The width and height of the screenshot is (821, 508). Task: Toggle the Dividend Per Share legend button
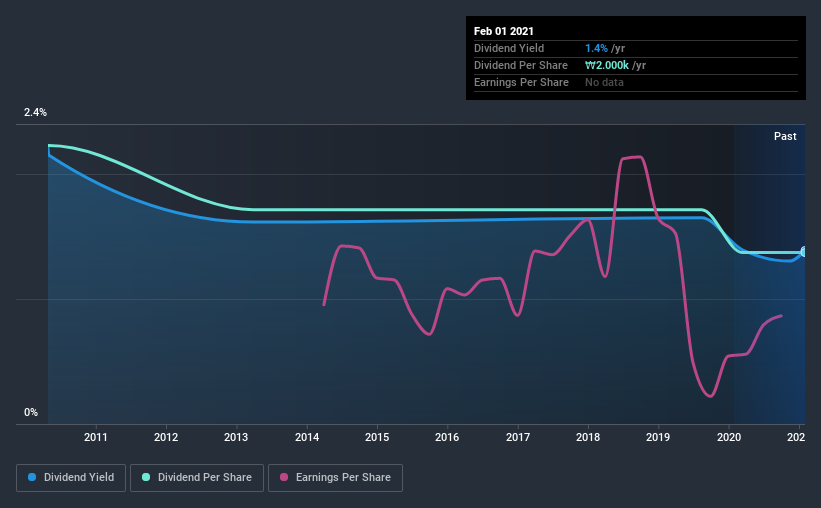coord(197,478)
